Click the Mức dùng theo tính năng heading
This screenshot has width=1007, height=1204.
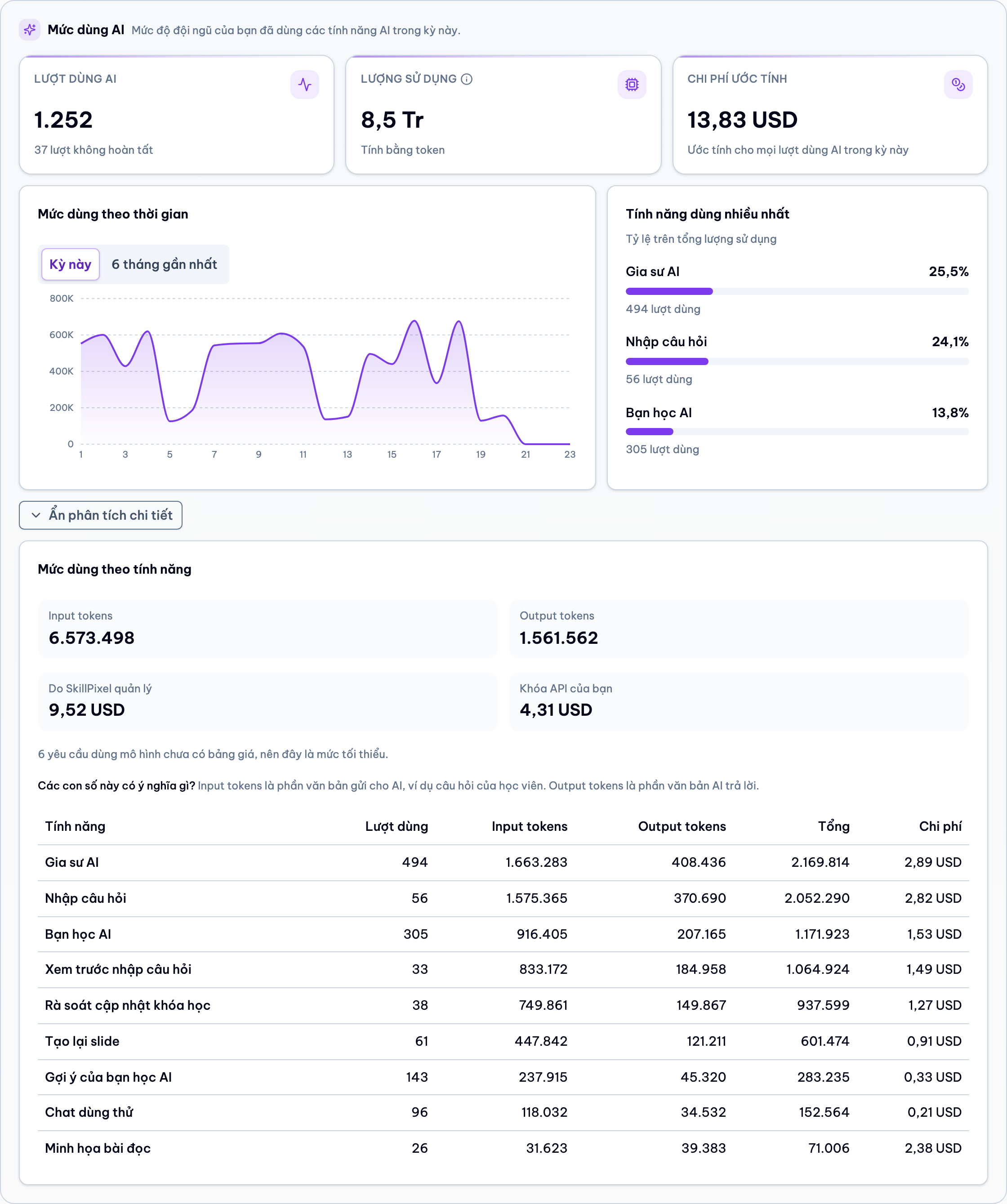(x=115, y=569)
